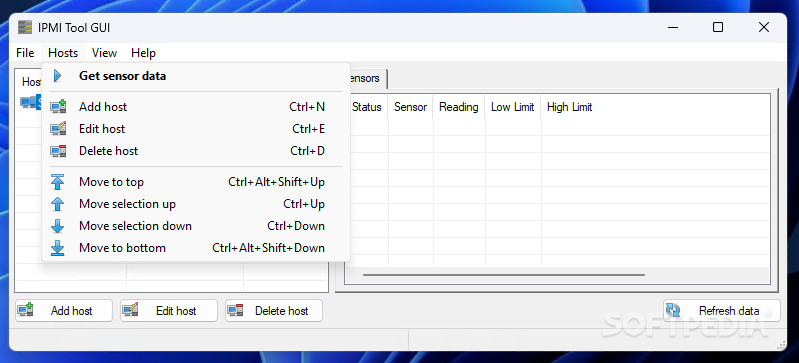Click the host computer icon in the host list

(29, 102)
